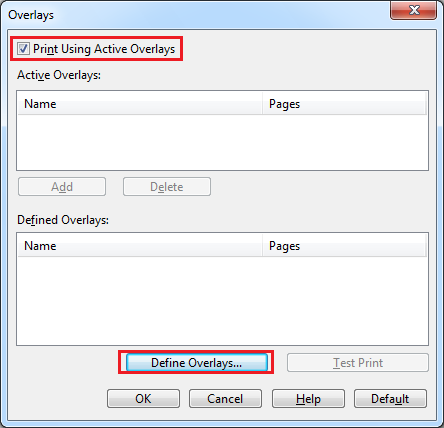Cancel the Overlays dialog

[x=225, y=399]
